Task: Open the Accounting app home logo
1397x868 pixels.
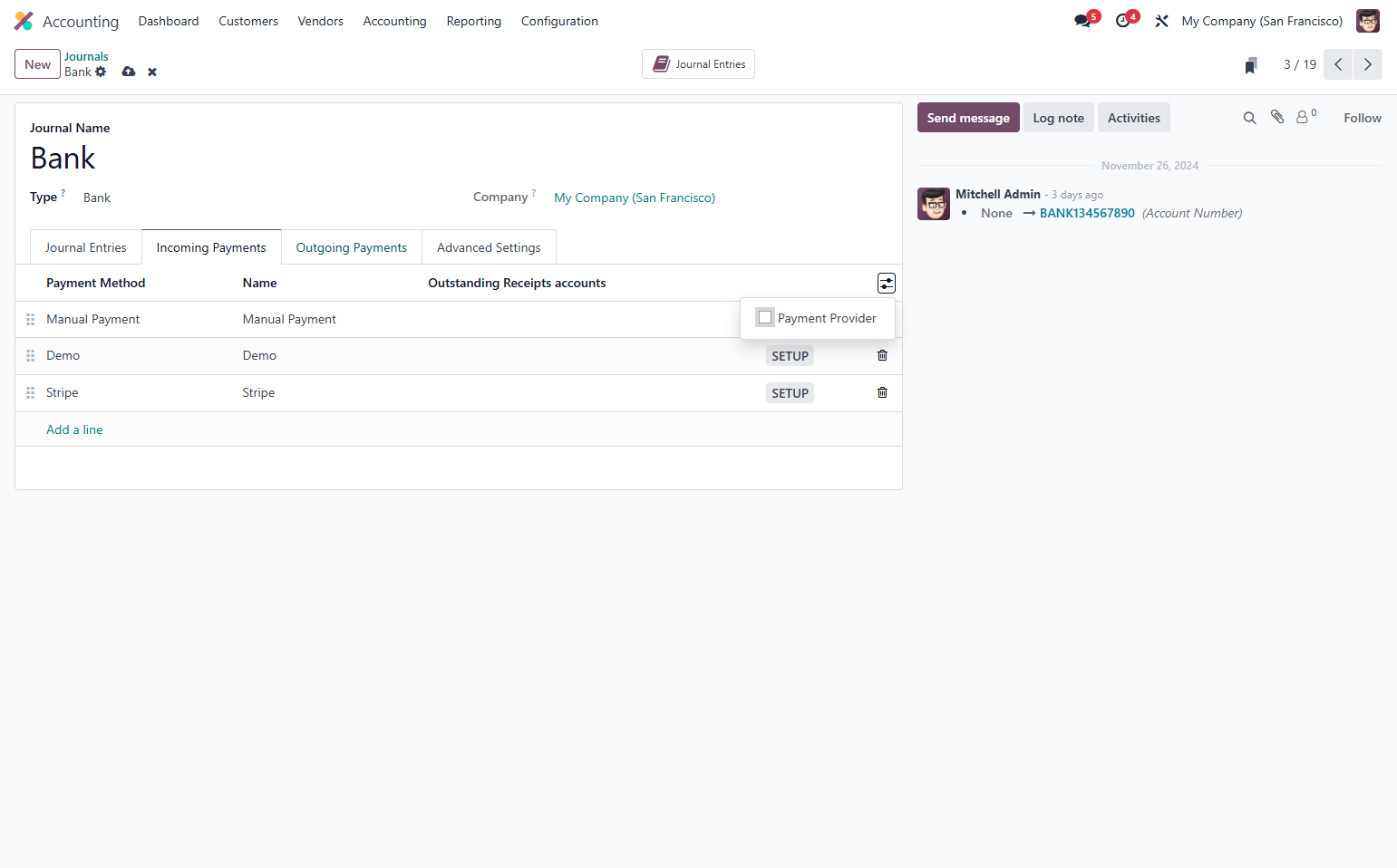Action: 24,21
